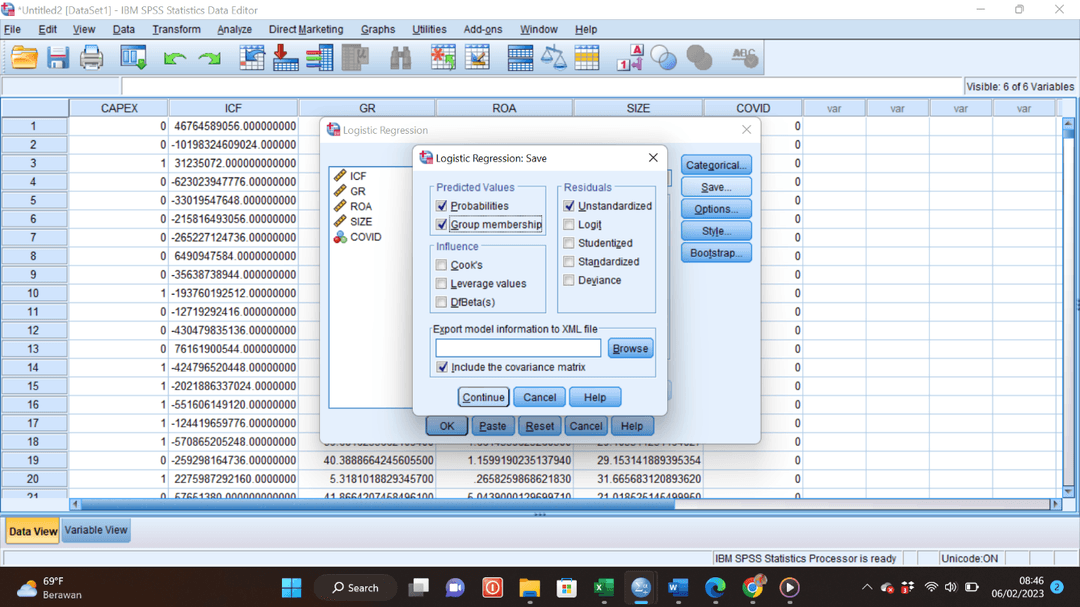This screenshot has width=1080, height=607.
Task: Open the Graphs menu
Action: pos(378,30)
